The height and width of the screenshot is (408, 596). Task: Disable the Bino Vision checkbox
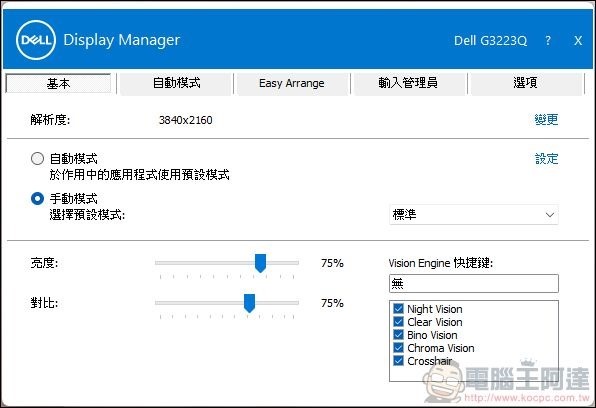tap(398, 335)
